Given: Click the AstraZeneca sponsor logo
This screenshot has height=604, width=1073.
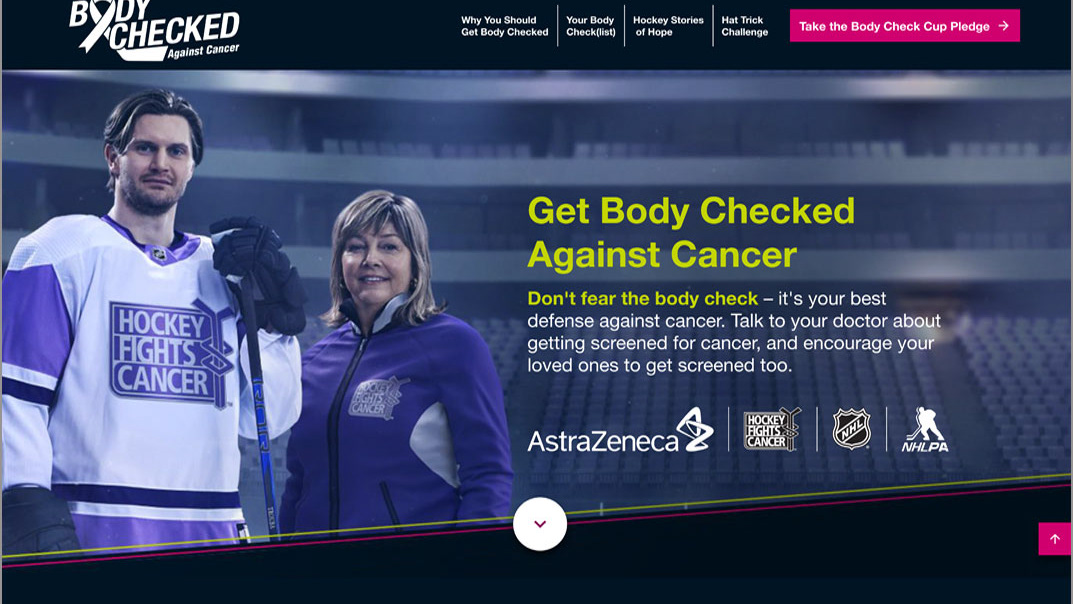Looking at the screenshot, I should pyautogui.click(x=621, y=430).
